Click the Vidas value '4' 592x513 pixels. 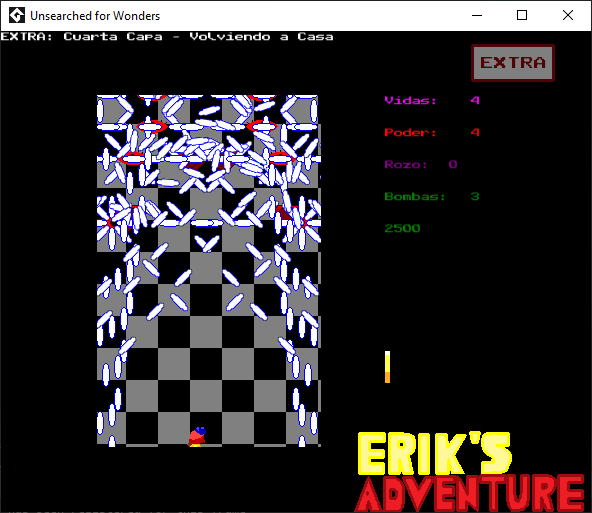[x=475, y=100]
